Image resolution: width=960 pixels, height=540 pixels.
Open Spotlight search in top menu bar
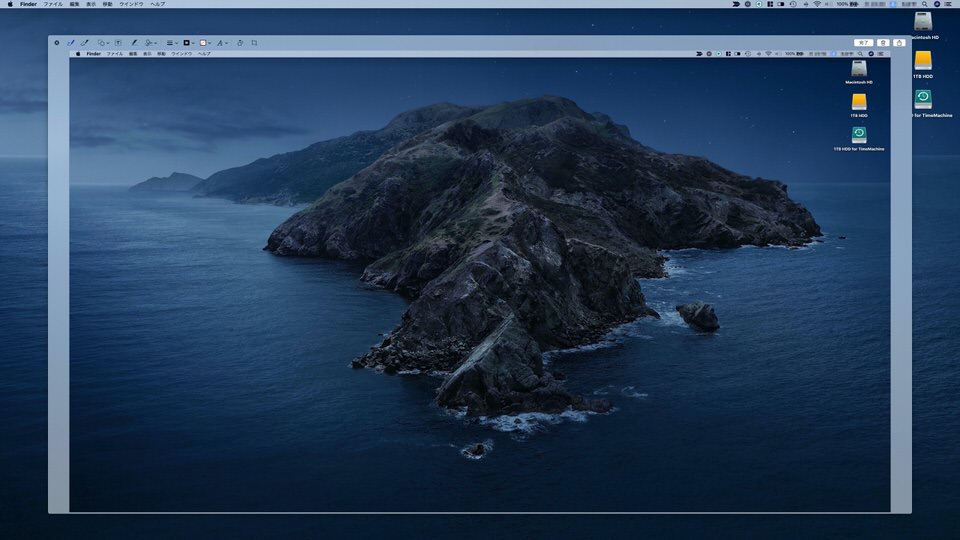(x=924, y=4)
